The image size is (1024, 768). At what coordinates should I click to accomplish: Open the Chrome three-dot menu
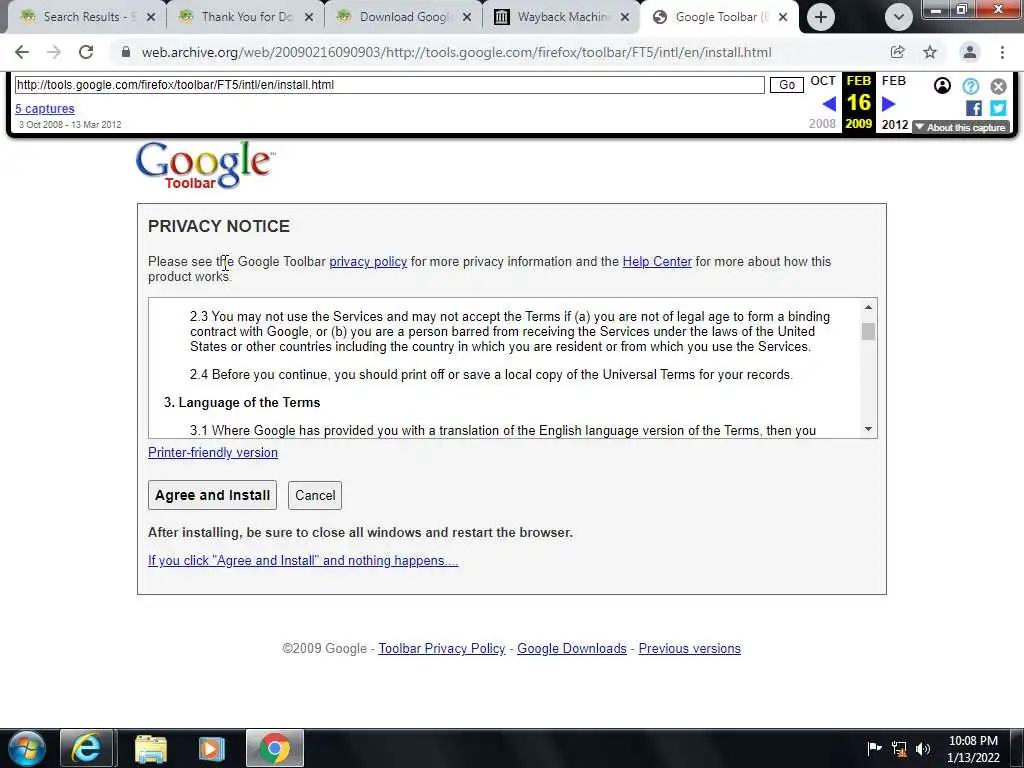[x=1002, y=52]
